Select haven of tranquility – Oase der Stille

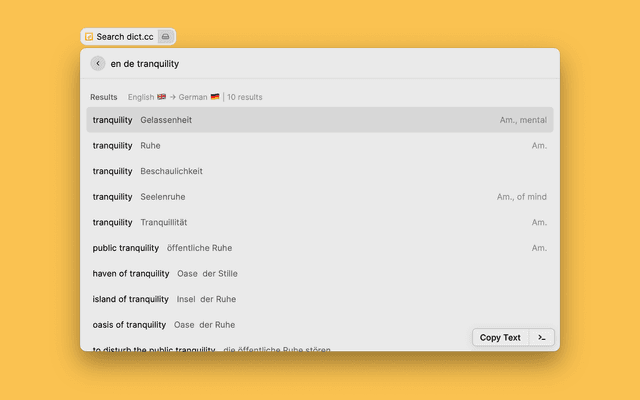[319, 273]
